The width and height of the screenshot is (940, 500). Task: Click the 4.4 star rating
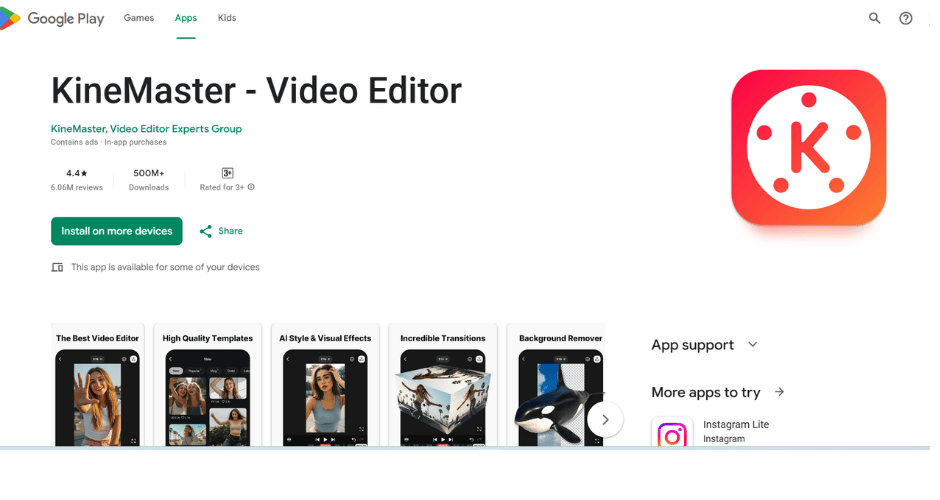77,173
